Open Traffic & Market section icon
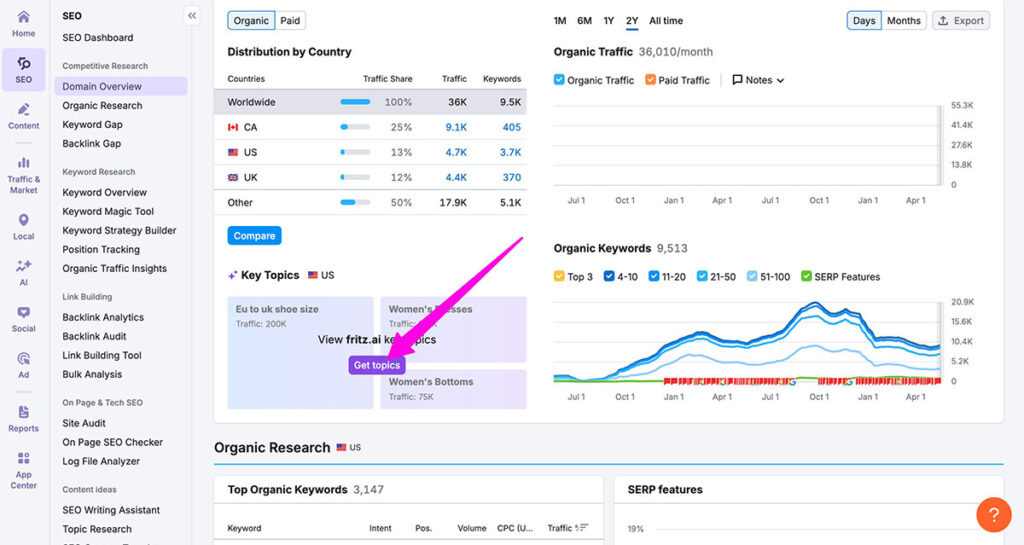 click(23, 174)
